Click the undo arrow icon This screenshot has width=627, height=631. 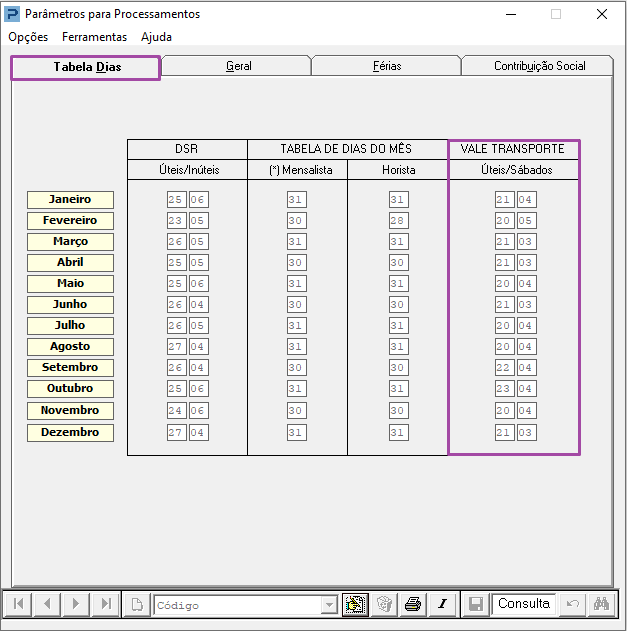click(x=572, y=604)
